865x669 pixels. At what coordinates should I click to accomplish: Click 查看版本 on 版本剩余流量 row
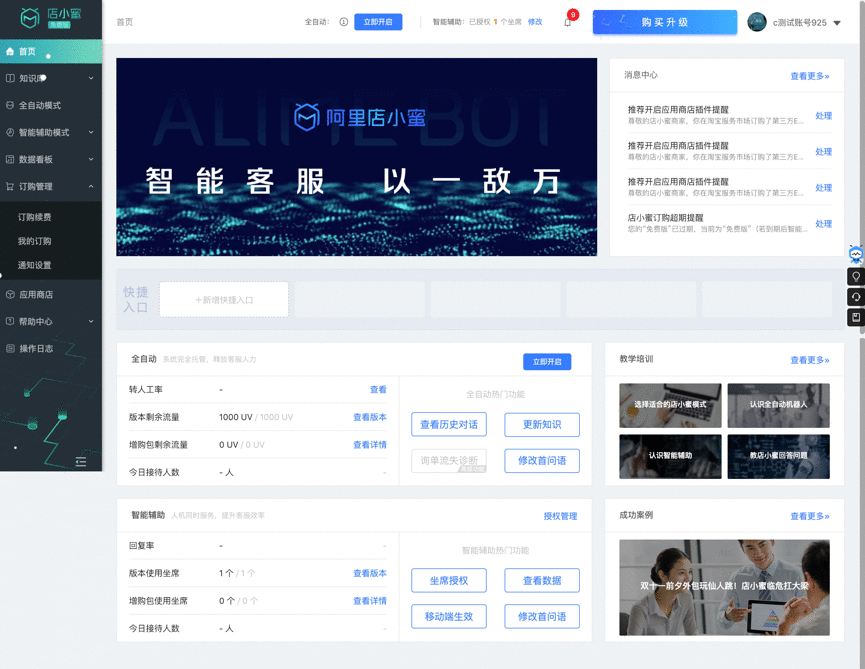pos(370,417)
